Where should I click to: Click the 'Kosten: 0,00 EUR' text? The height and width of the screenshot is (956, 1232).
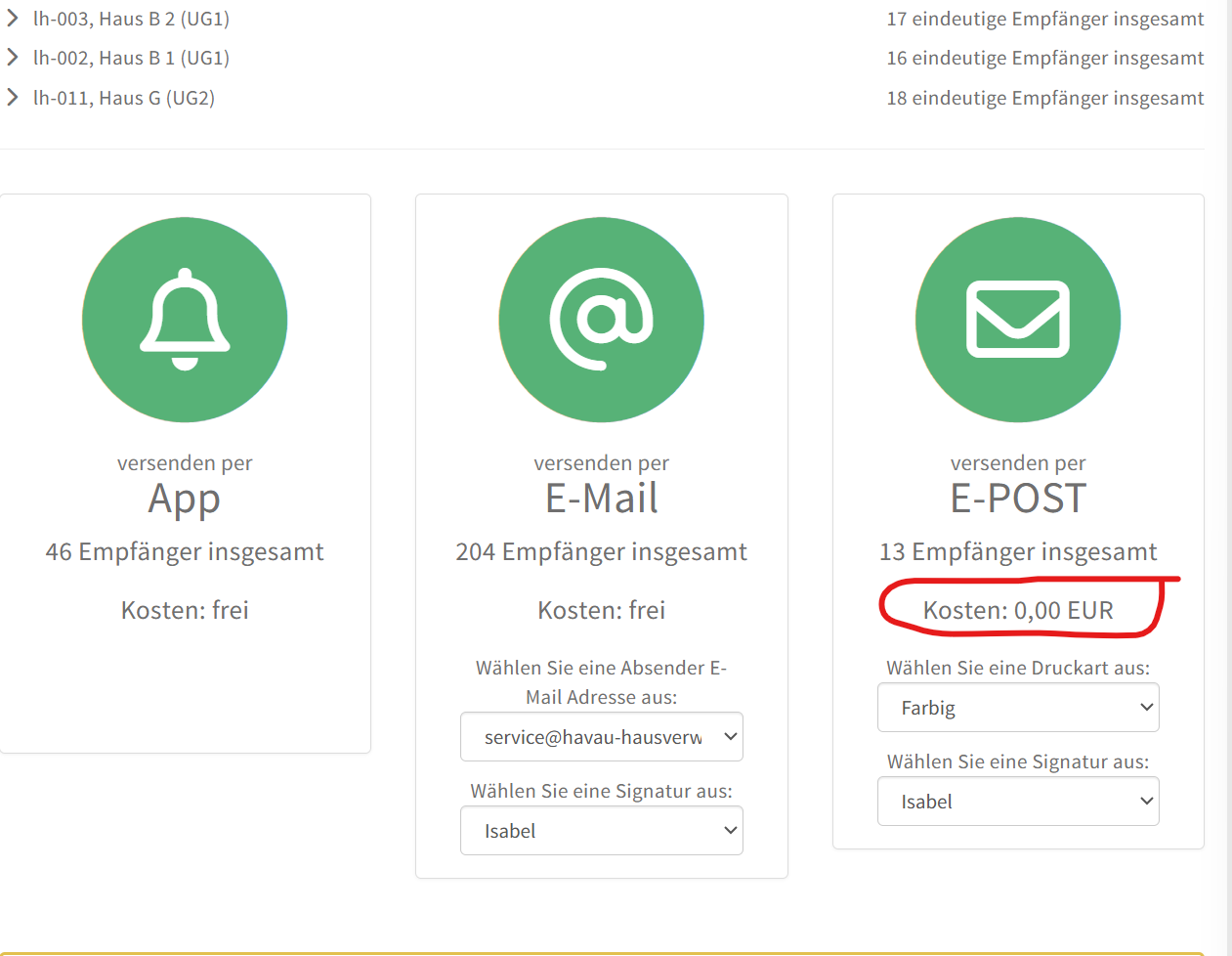point(1017,611)
